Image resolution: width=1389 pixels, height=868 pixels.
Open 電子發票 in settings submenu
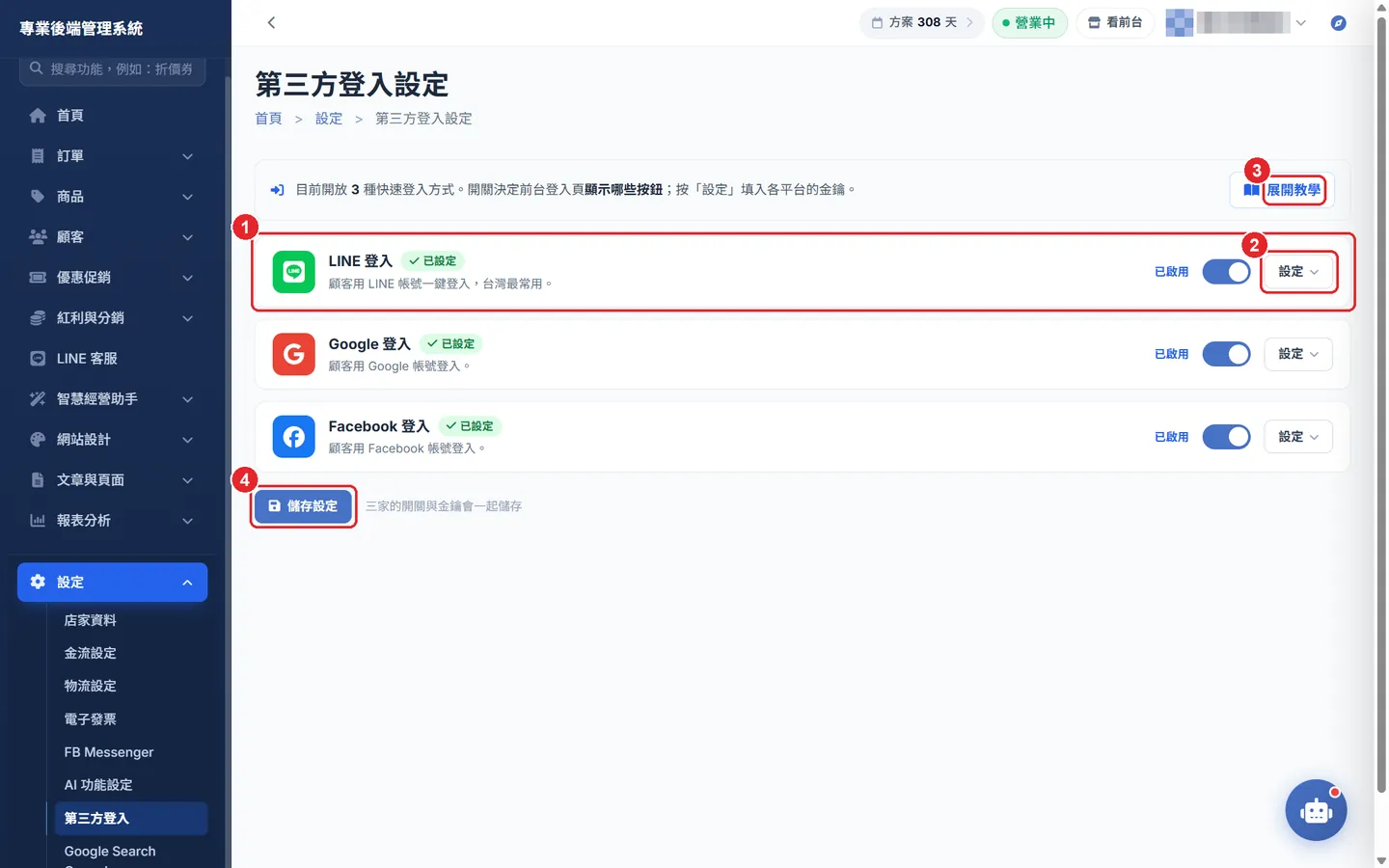tap(90, 719)
